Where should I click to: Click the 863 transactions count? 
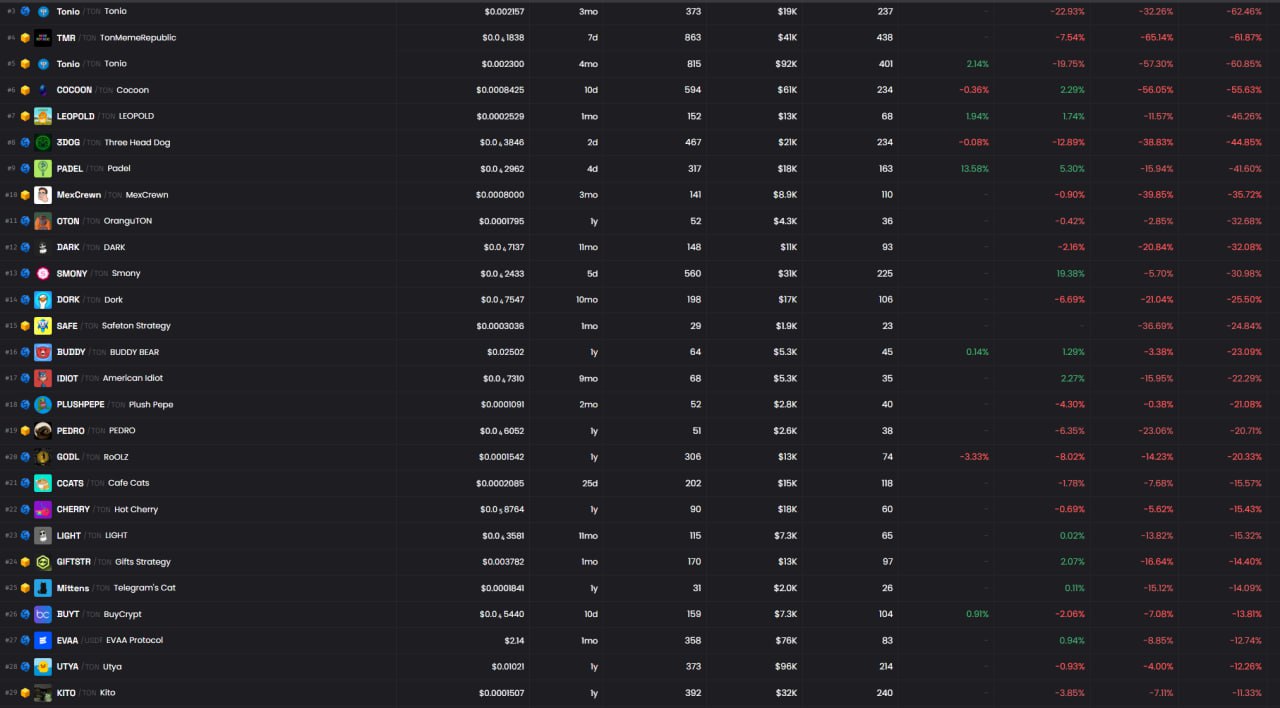(693, 38)
